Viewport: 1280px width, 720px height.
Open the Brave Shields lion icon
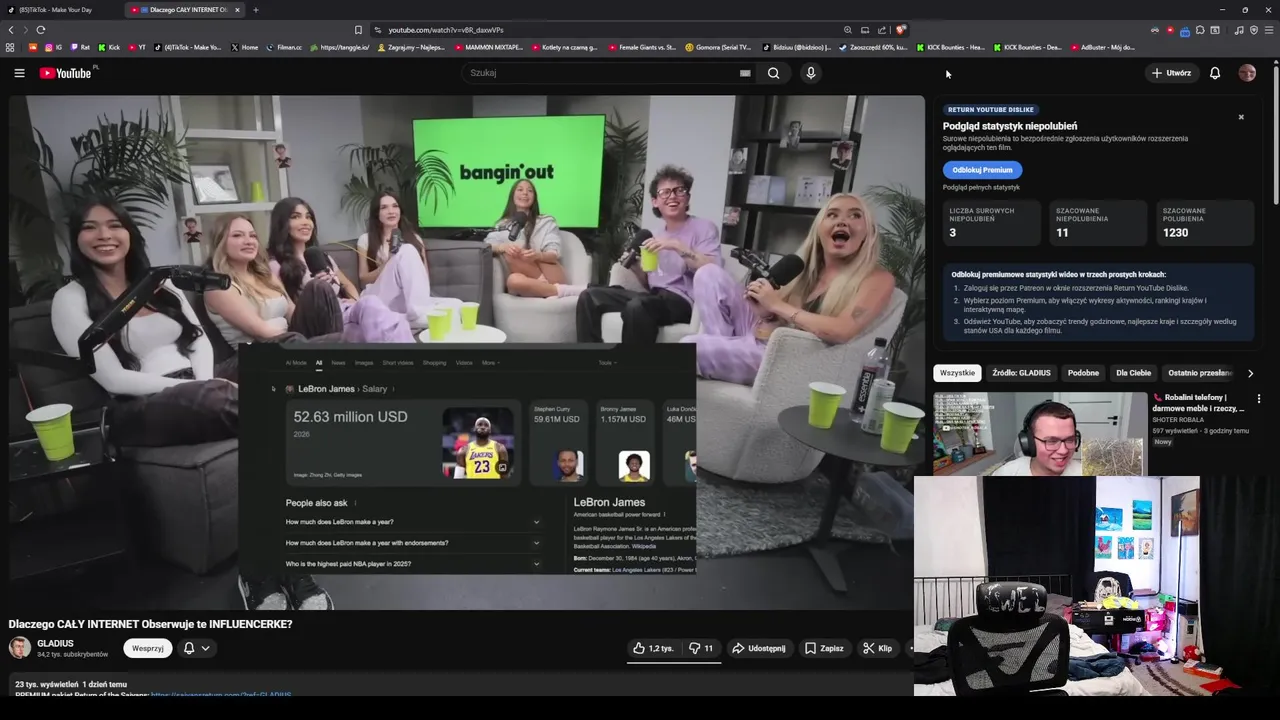tap(900, 30)
